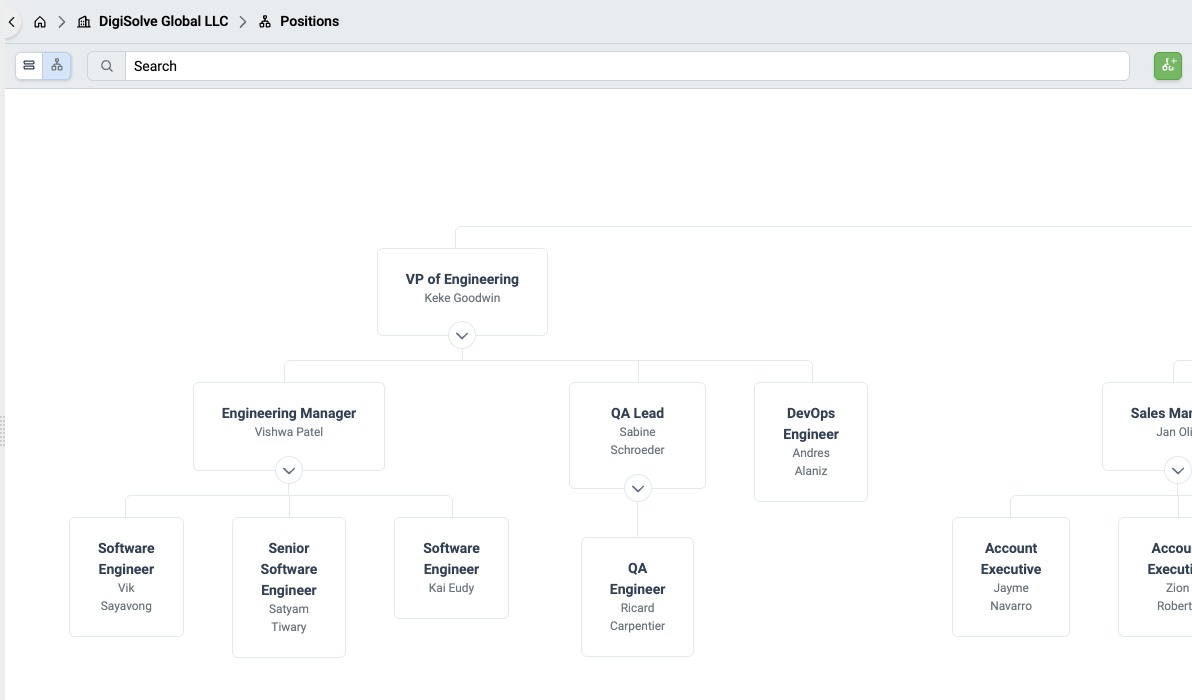Open the Account Executive Zion card
1192x700 pixels.
click(x=1156, y=577)
